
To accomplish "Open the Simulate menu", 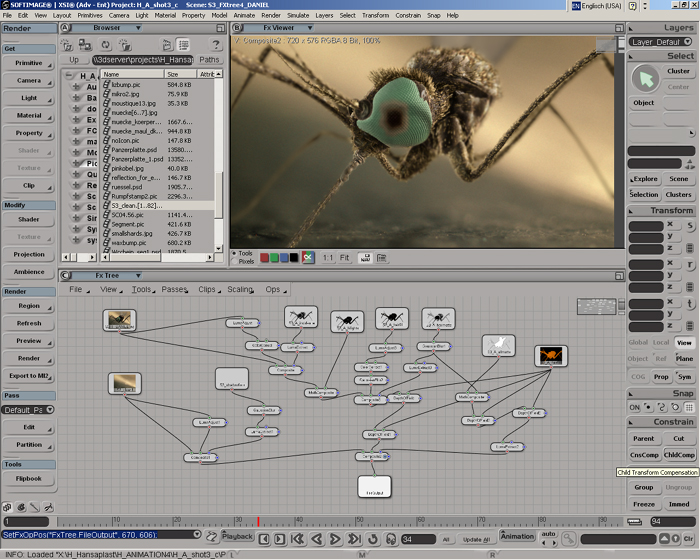I will [297, 16].
